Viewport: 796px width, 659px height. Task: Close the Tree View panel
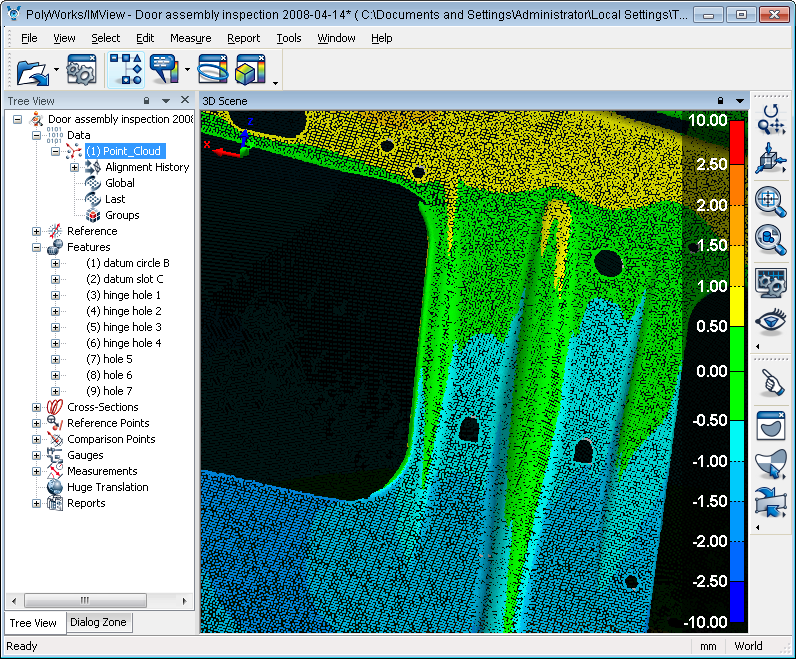pos(185,100)
